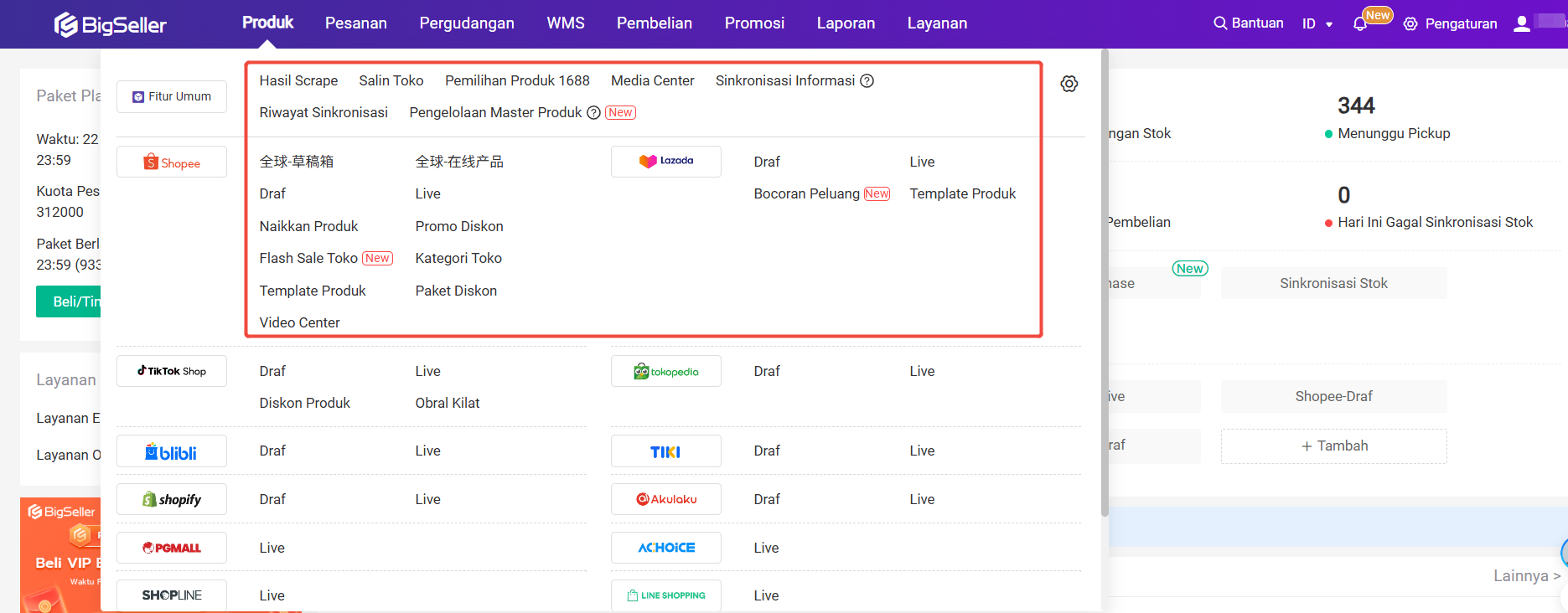Go to Flash Sale Toko

pos(308,259)
